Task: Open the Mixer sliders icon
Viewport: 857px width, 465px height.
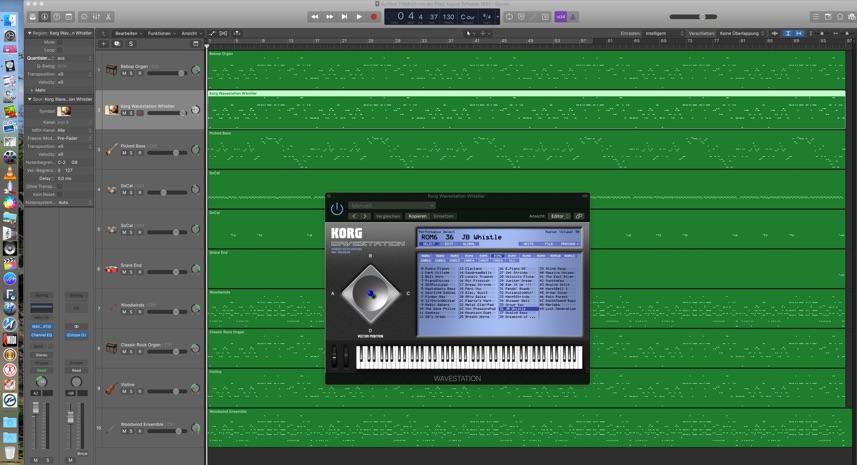Action: [x=96, y=17]
